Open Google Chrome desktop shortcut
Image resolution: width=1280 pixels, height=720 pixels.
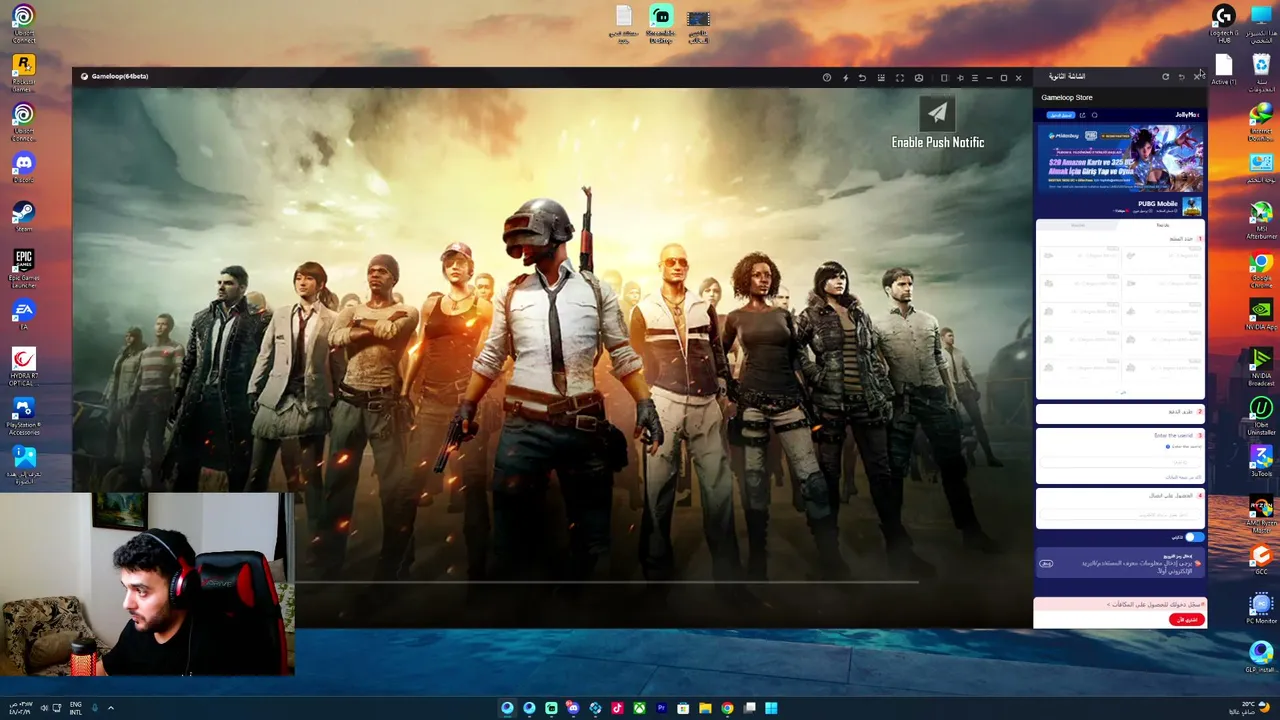1261,269
